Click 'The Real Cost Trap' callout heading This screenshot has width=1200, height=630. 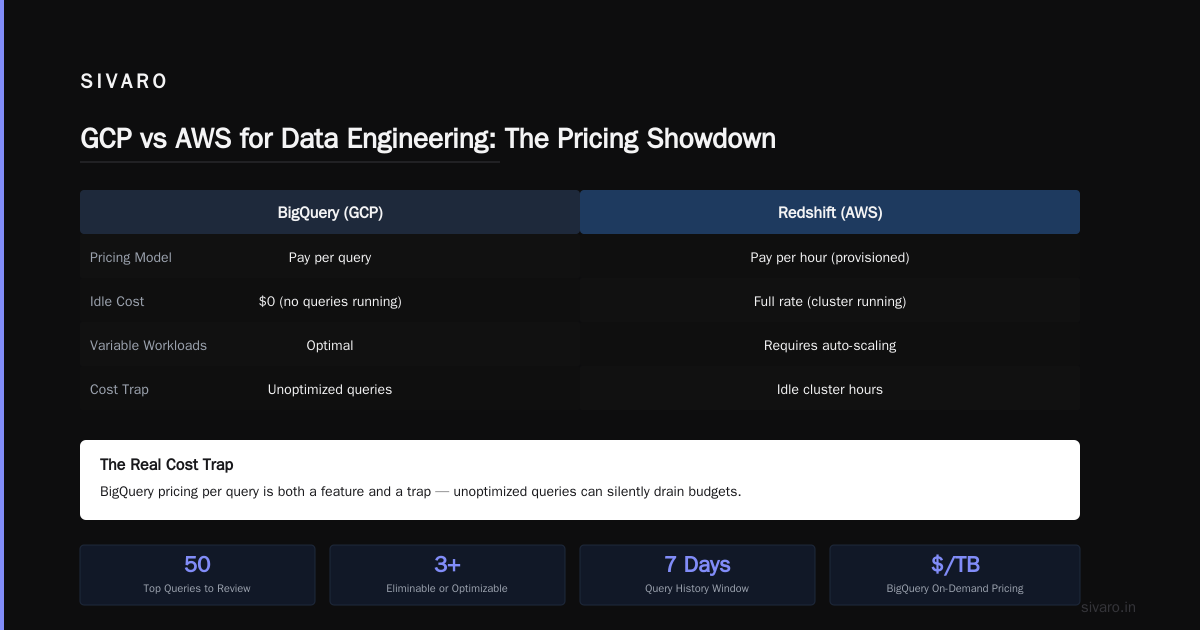[x=167, y=465]
